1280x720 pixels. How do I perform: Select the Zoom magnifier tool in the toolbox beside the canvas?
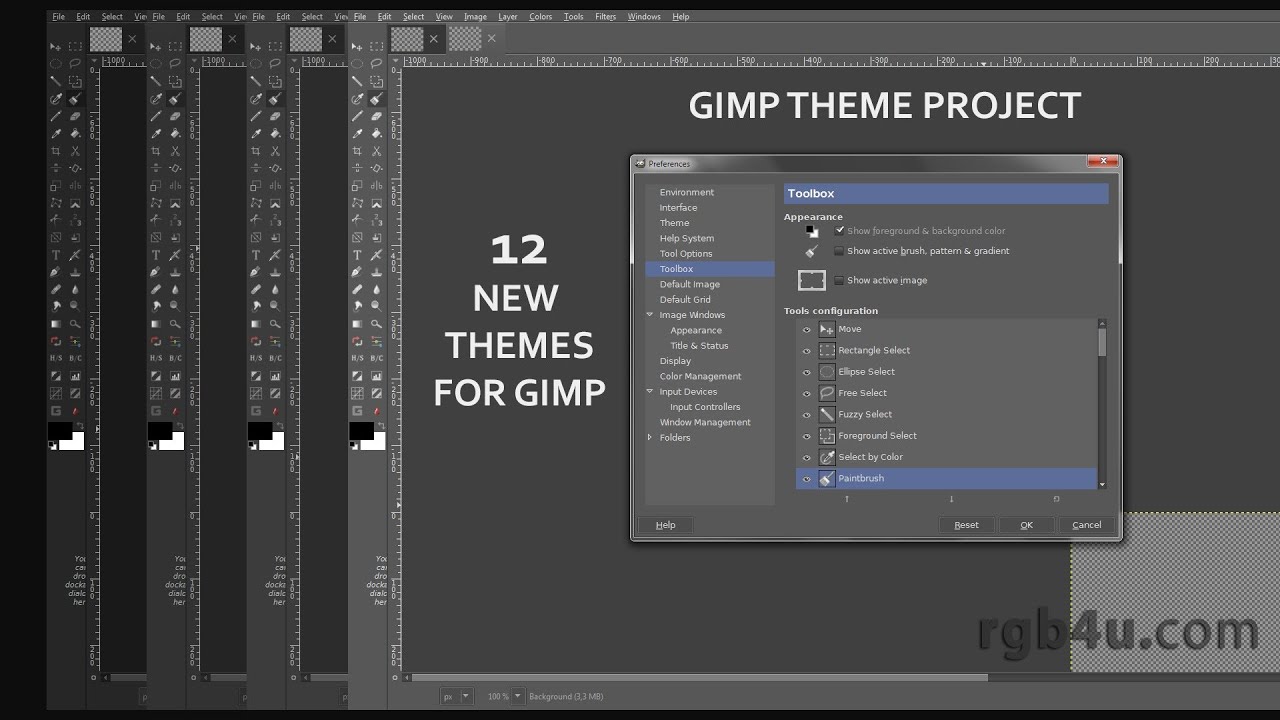[376, 324]
